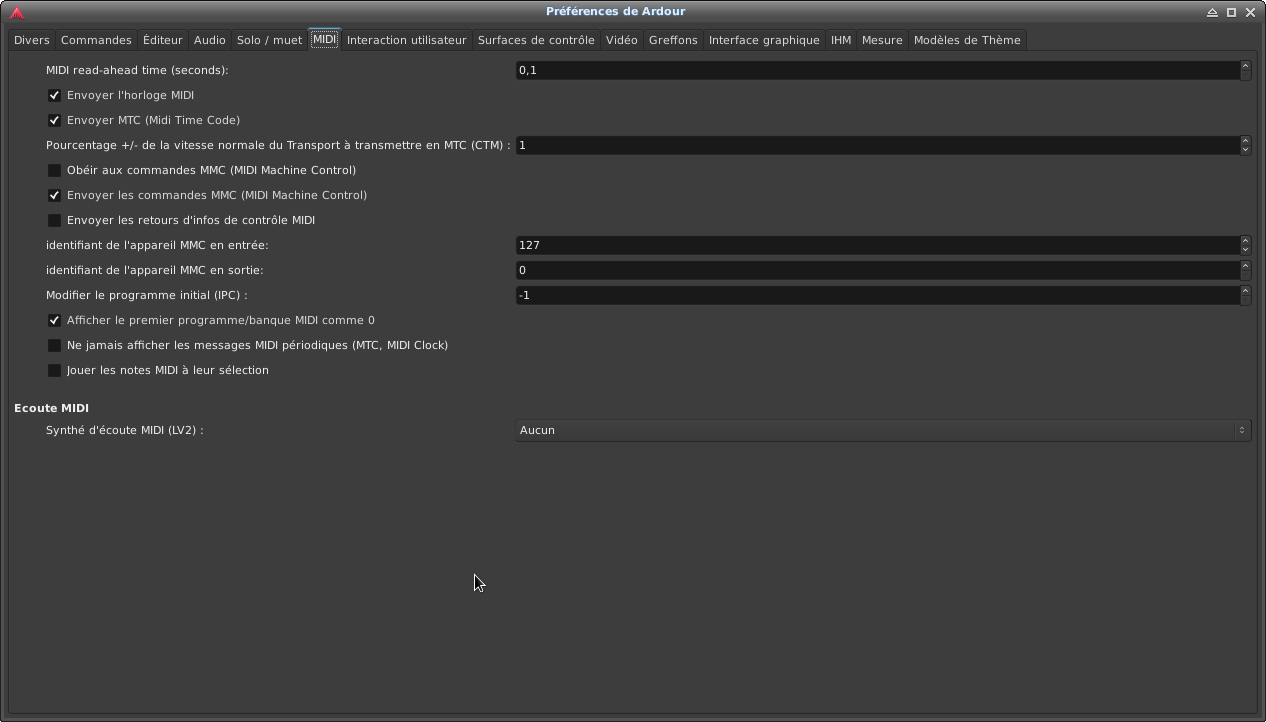
Task: Open the Synthé d'écoute MIDI dropdown
Action: [883, 430]
